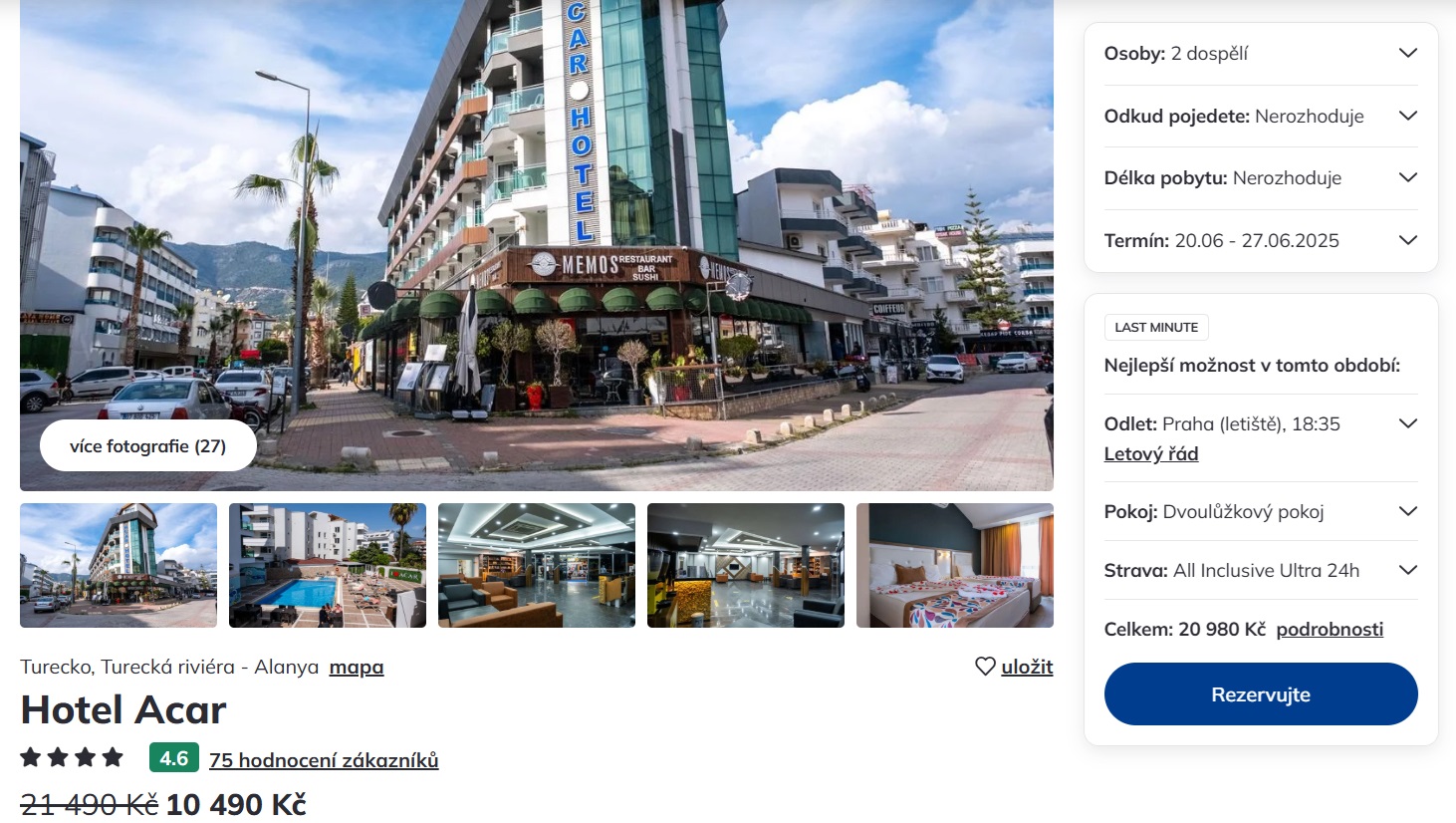Viewport: 1456px width, 823px height.
Task: Open the mapa link
Action: [357, 667]
